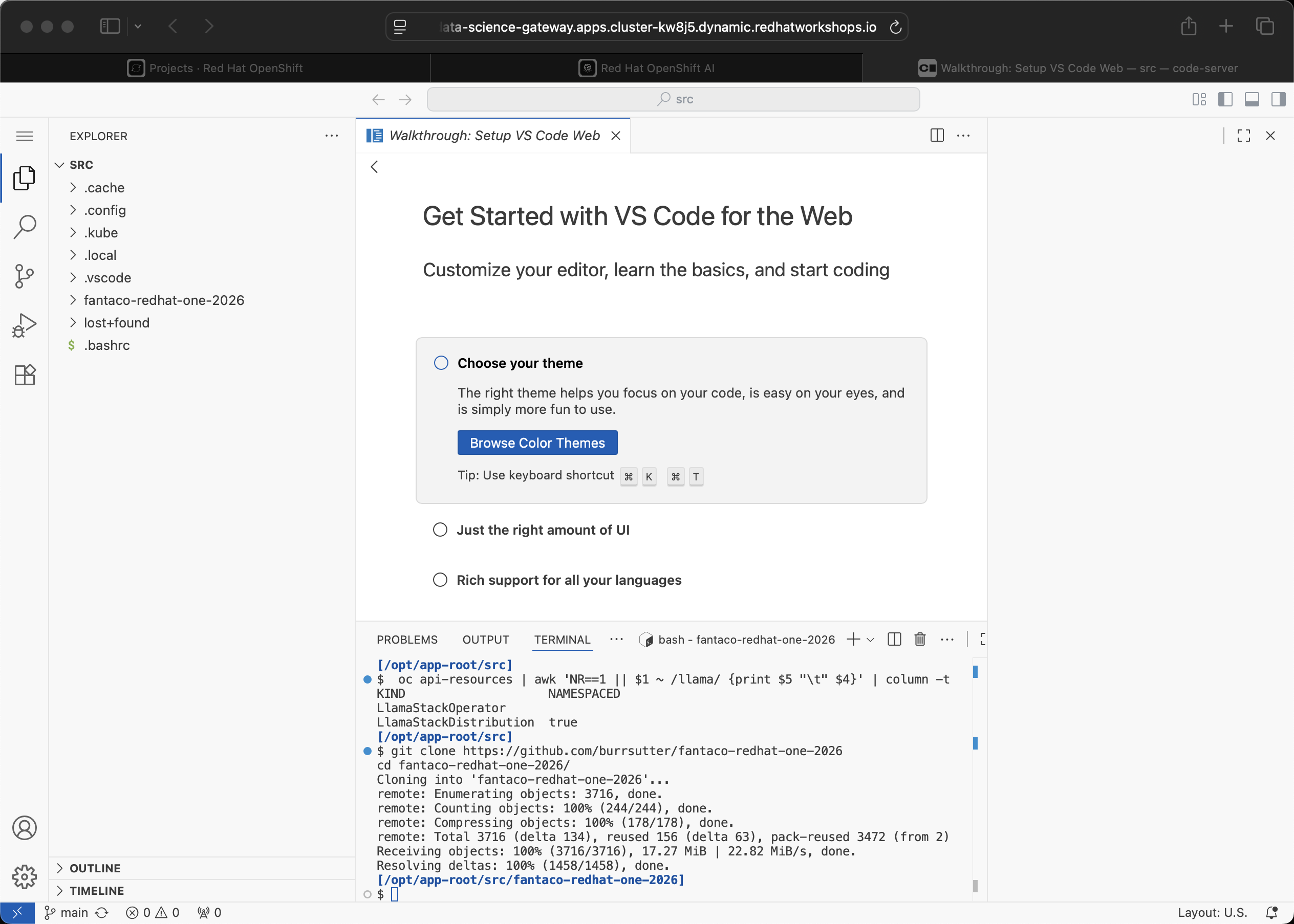1294x924 pixels.
Task: Switch to the PROBLEMS panel tab
Action: pos(407,640)
